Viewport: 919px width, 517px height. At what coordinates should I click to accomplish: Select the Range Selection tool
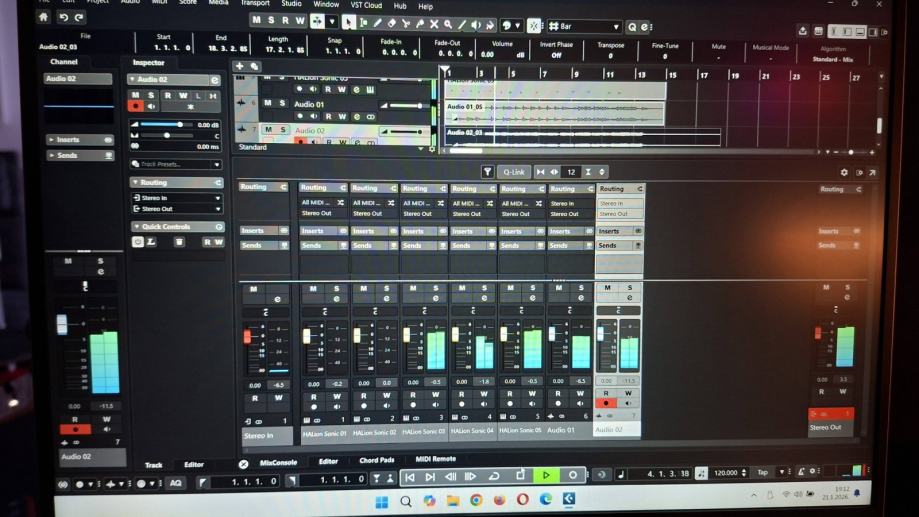[363, 23]
